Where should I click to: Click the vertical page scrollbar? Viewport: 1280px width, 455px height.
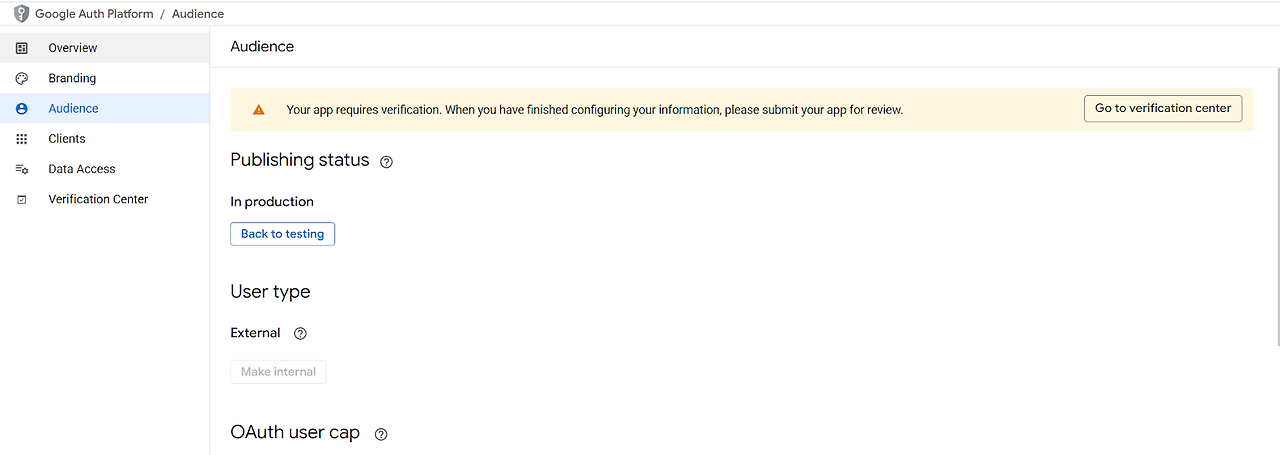[1276, 207]
